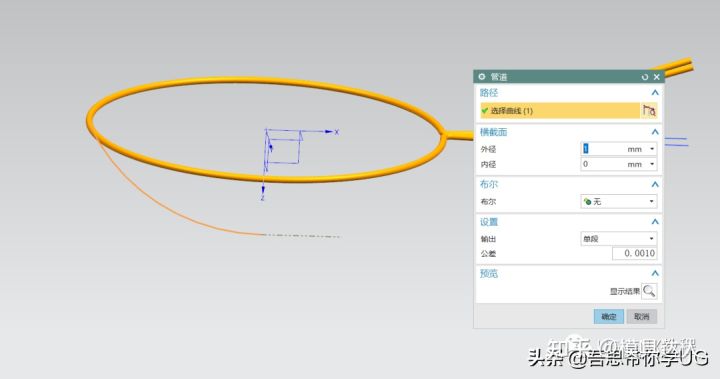This screenshot has width=720, height=379.
Task: Click the 公差 field showing 0.0010
Action: [634, 253]
